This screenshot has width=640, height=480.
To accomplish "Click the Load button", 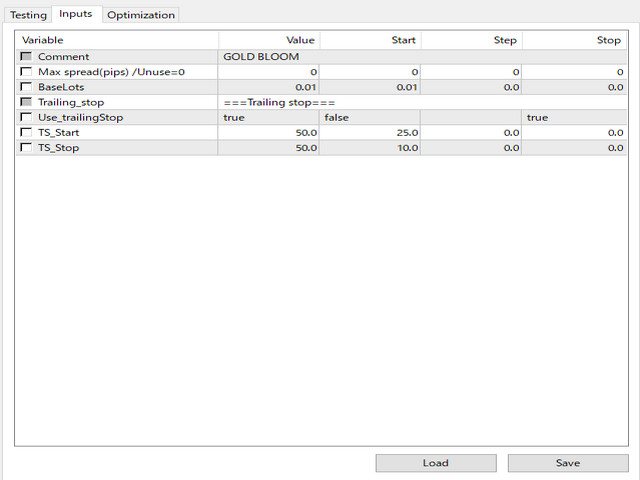I will [436, 463].
